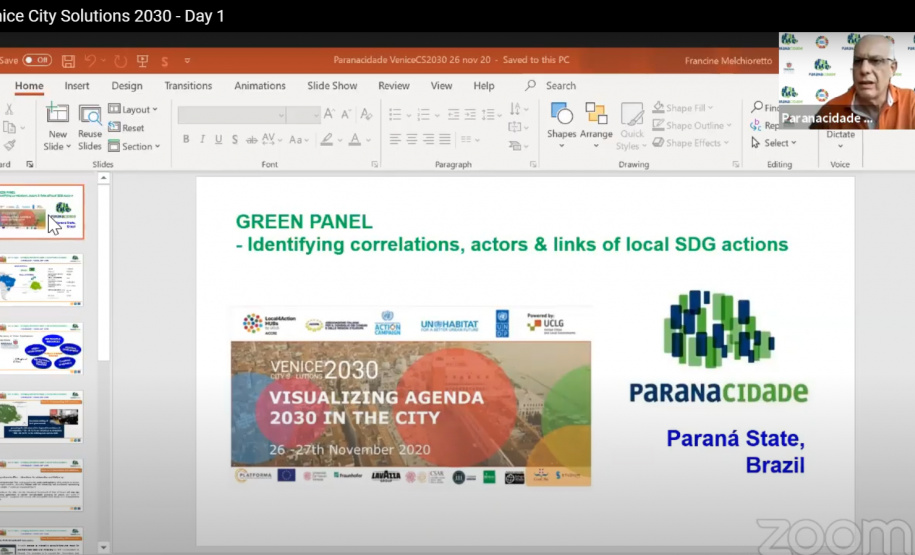915x555 pixels.
Task: Click the Shapes gallery button
Action: pos(561,125)
